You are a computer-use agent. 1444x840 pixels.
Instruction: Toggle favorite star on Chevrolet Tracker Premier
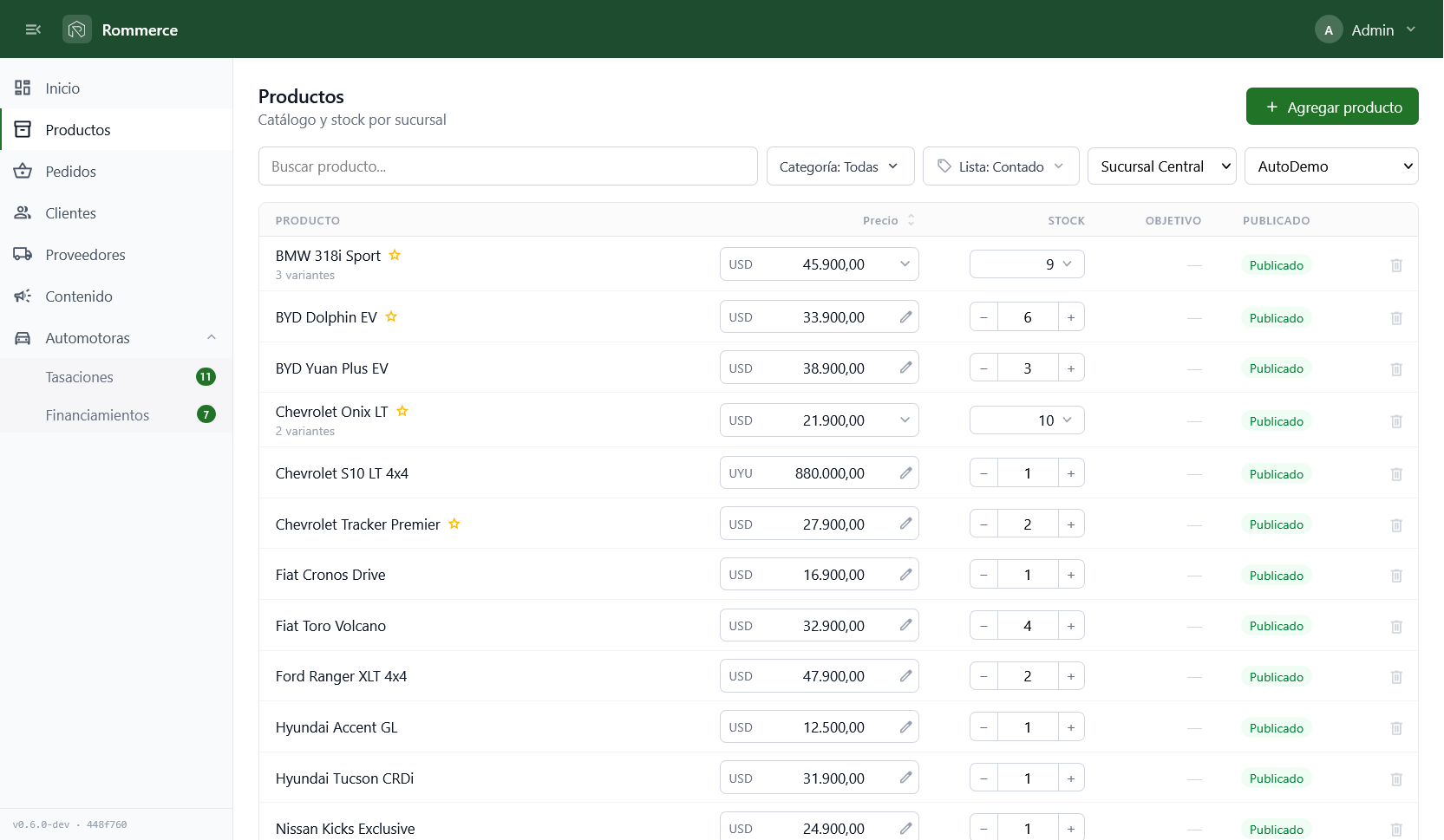tap(454, 524)
